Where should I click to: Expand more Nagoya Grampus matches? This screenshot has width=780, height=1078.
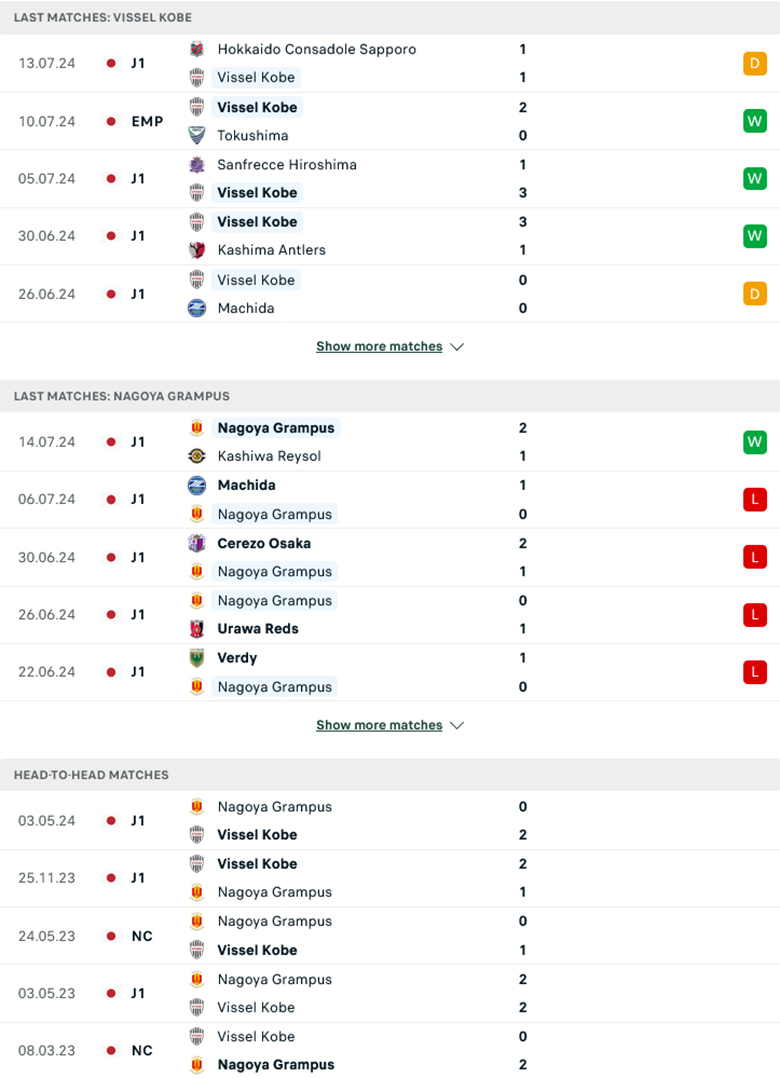coord(379,725)
